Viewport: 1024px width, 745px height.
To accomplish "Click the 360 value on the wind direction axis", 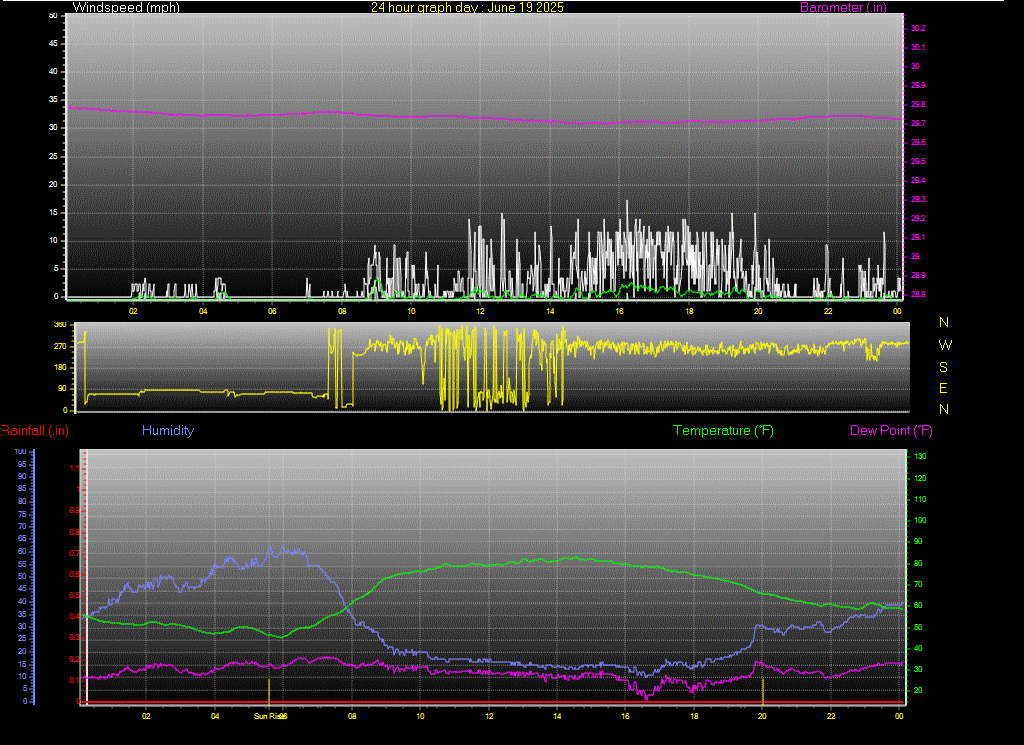I will (60, 325).
